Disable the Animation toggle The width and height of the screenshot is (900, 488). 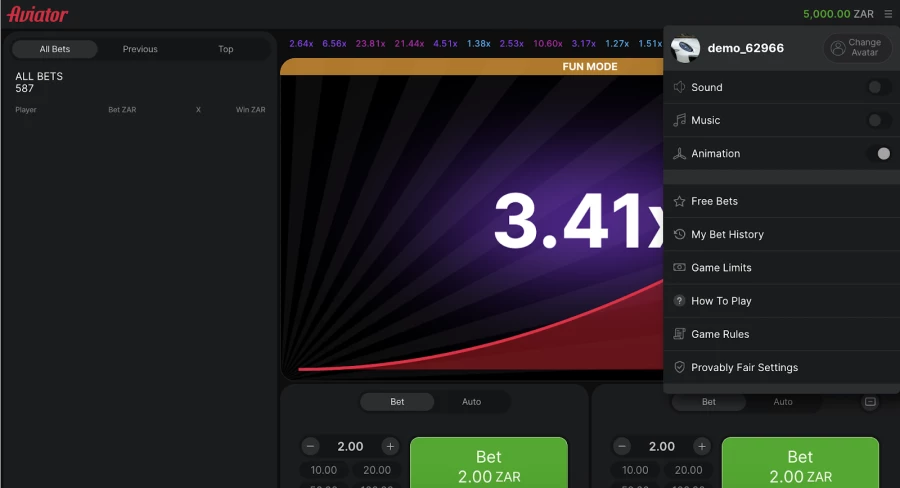(878, 154)
